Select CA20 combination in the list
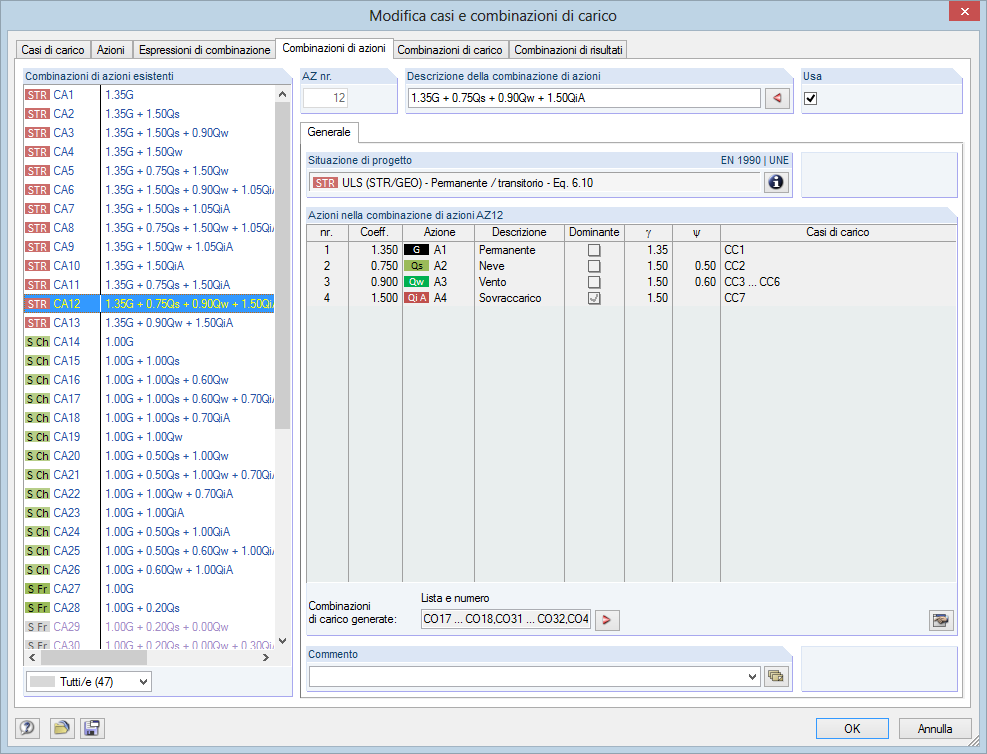The height and width of the screenshot is (754, 987). (149, 456)
